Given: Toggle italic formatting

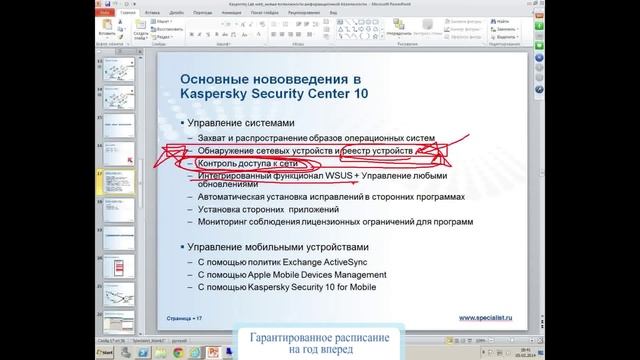Looking at the screenshot, I should pos(199,35).
